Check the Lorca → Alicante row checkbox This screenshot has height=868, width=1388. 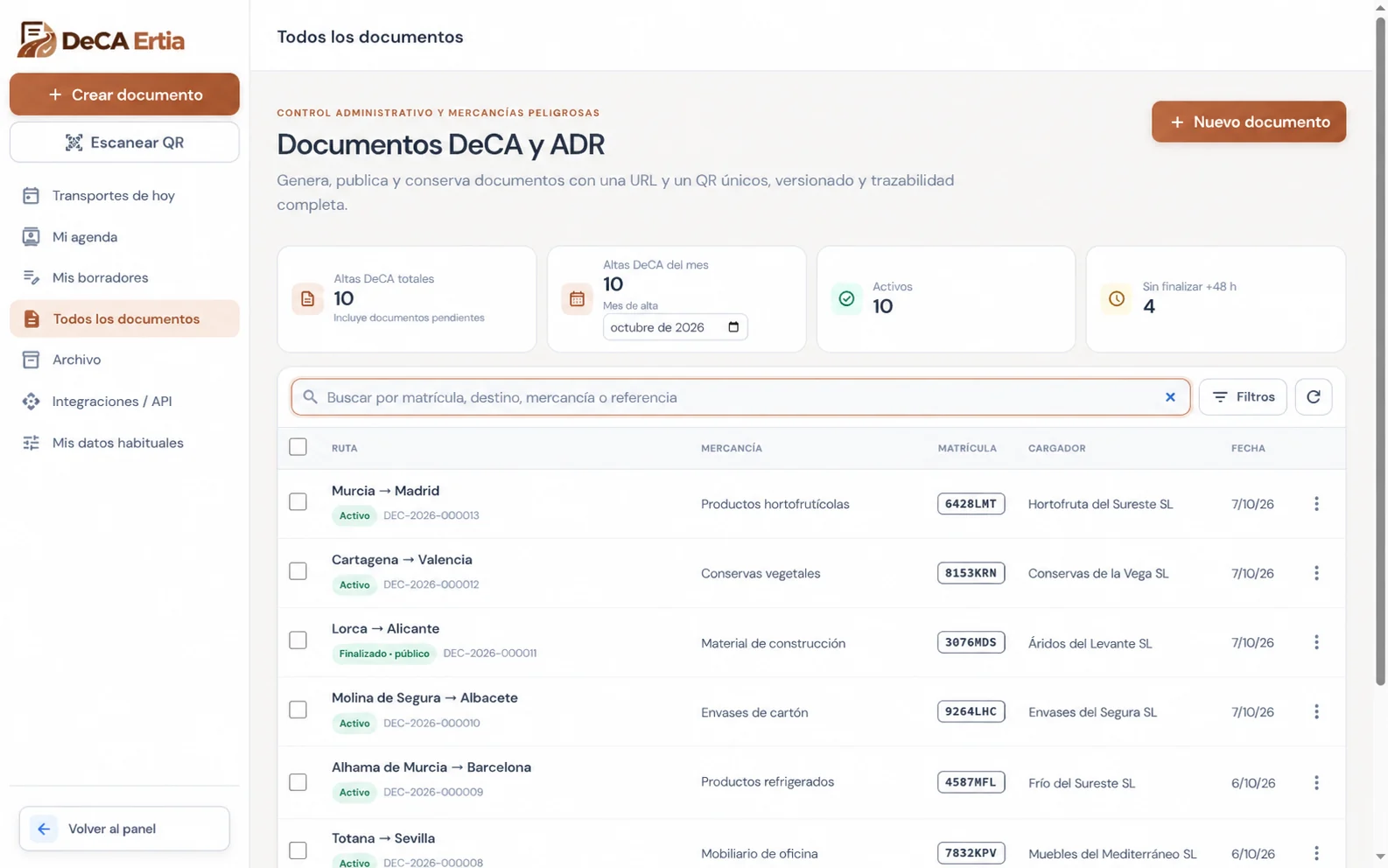[x=298, y=640]
